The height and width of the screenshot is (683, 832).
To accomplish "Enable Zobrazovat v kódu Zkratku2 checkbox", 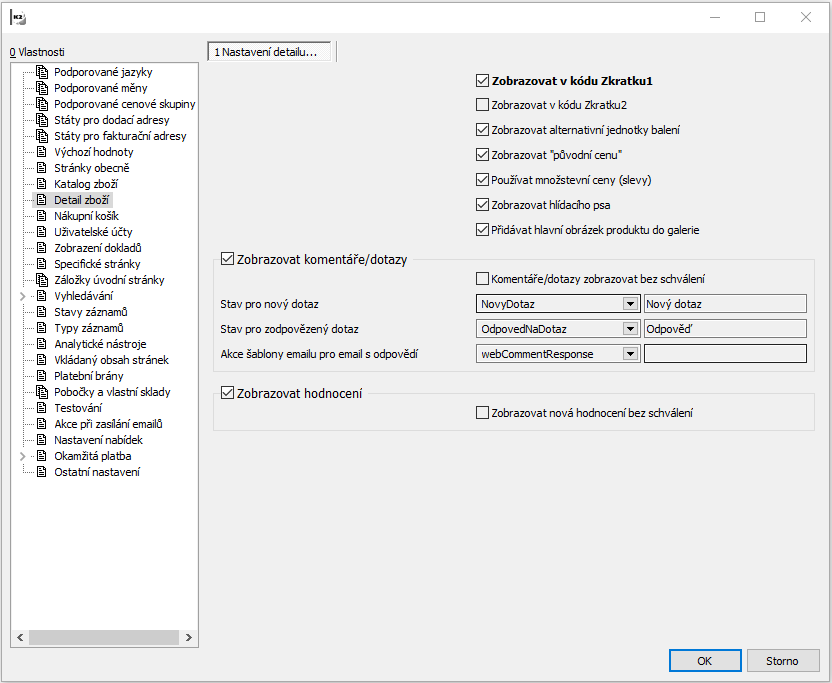I will tap(482, 105).
